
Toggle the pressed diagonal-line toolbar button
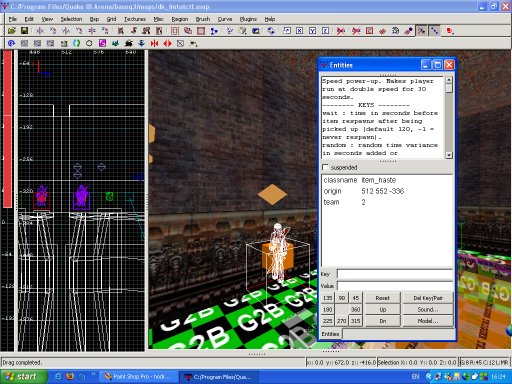435,31
